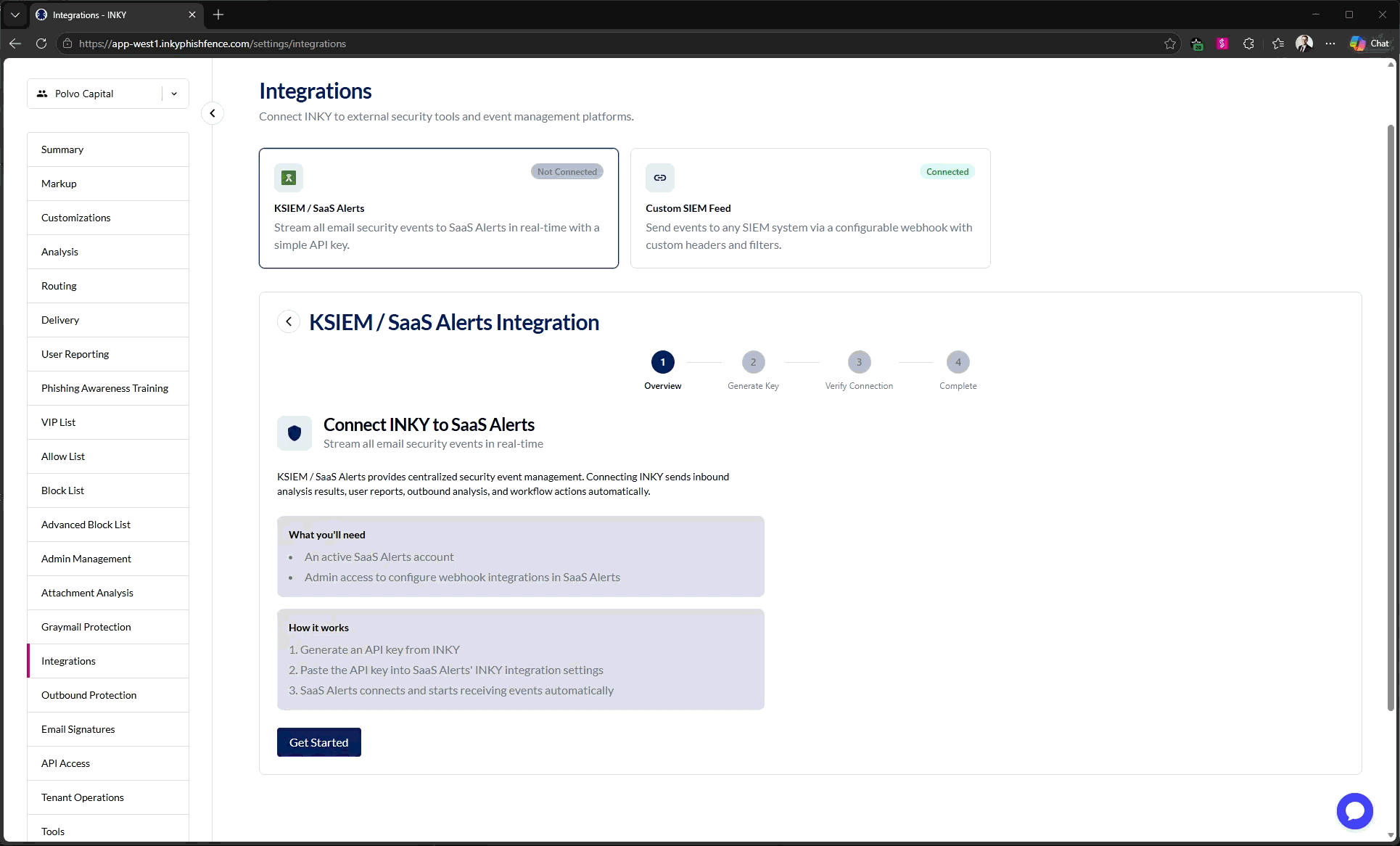Click the green extension icon in toolbar
The image size is (1400, 846).
point(1197,44)
